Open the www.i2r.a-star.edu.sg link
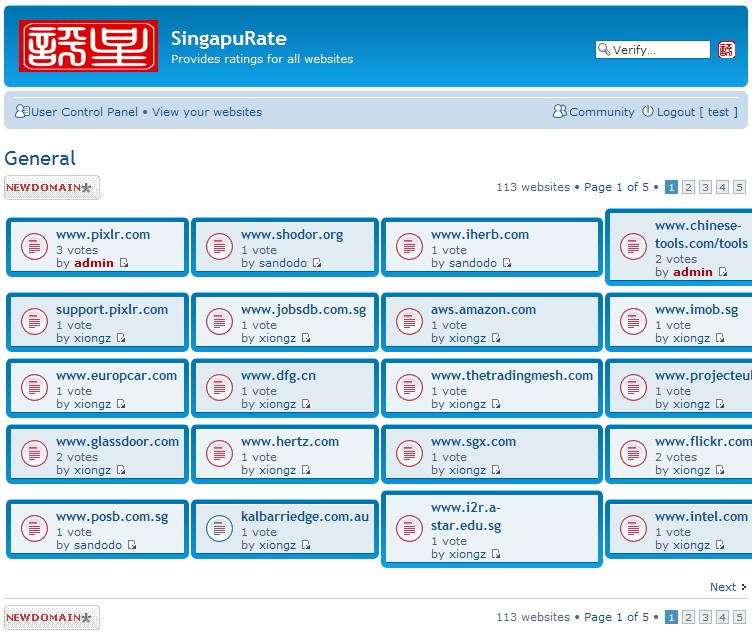This screenshot has height=632, width=752. click(x=466, y=516)
